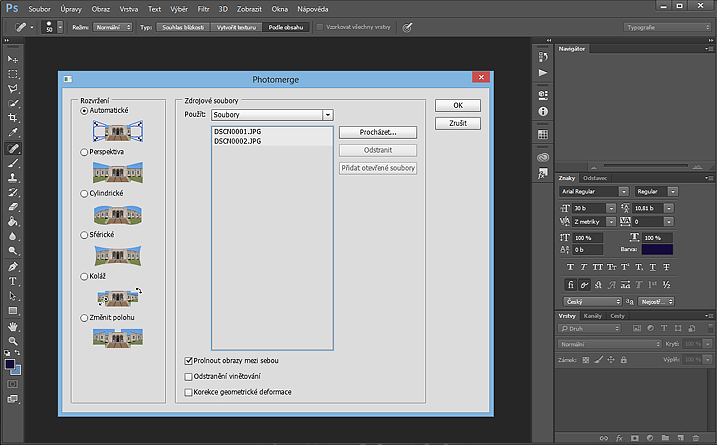Click Souhlas blízkosti type button
Viewport: 717px width, 445px height.
click(183, 27)
